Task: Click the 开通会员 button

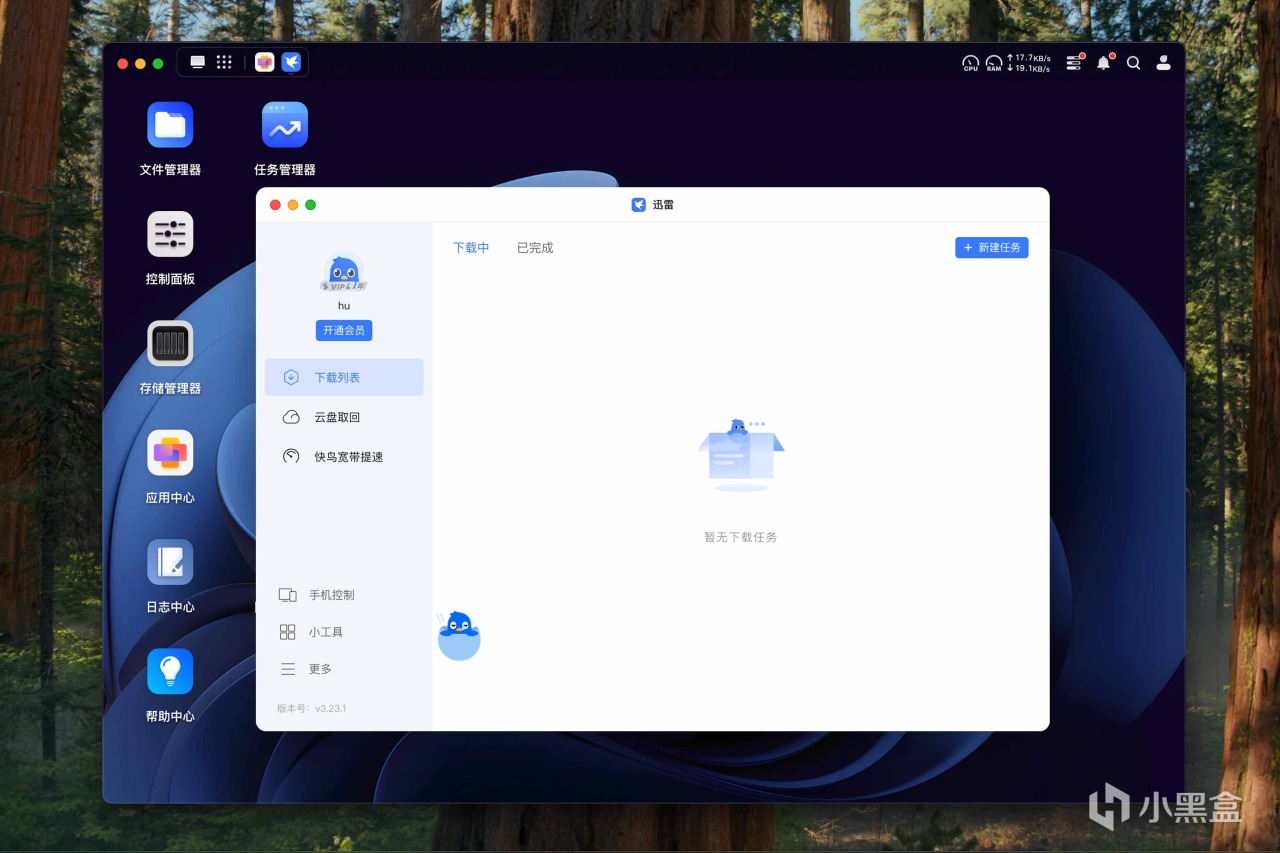Action: click(x=344, y=330)
